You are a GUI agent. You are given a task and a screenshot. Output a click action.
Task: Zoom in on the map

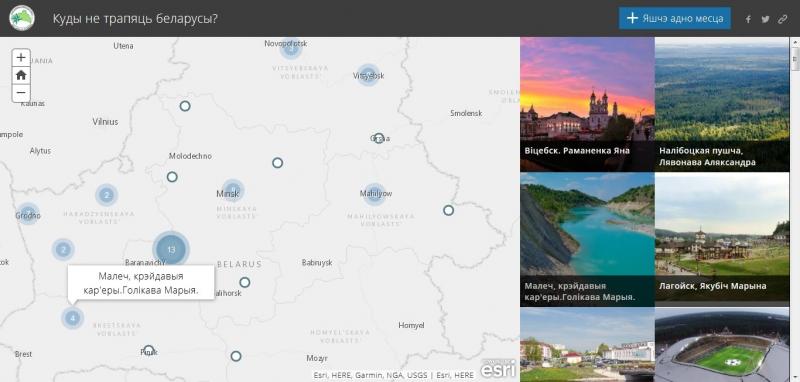[21, 57]
